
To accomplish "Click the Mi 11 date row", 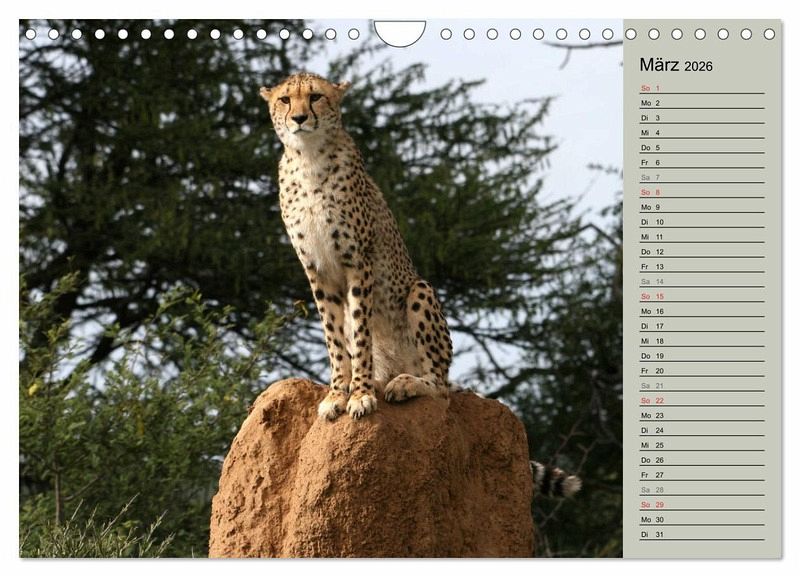I will (x=701, y=237).
